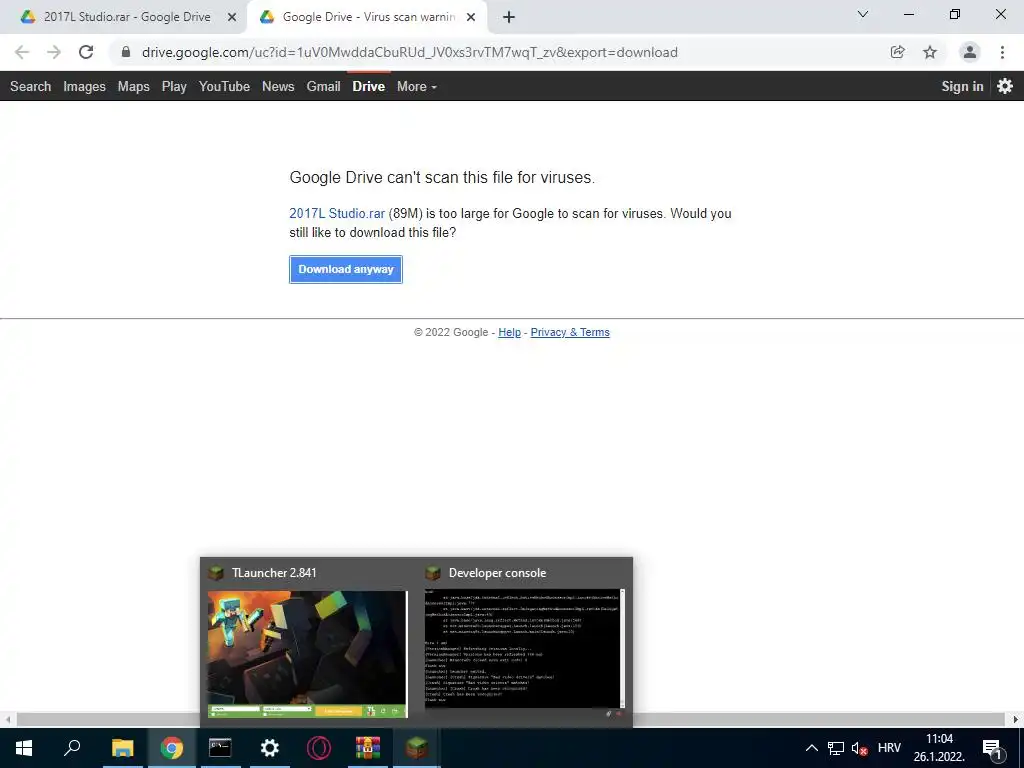Open YouTube in the Google bar

(224, 86)
